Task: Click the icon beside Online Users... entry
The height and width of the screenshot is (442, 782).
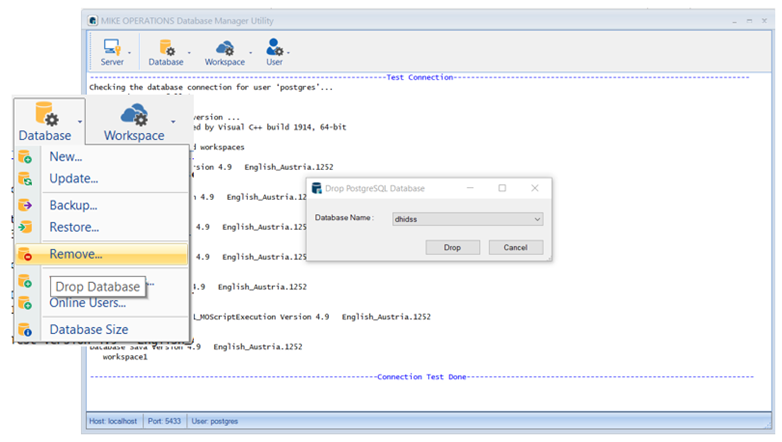Action: pyautogui.click(x=25, y=303)
